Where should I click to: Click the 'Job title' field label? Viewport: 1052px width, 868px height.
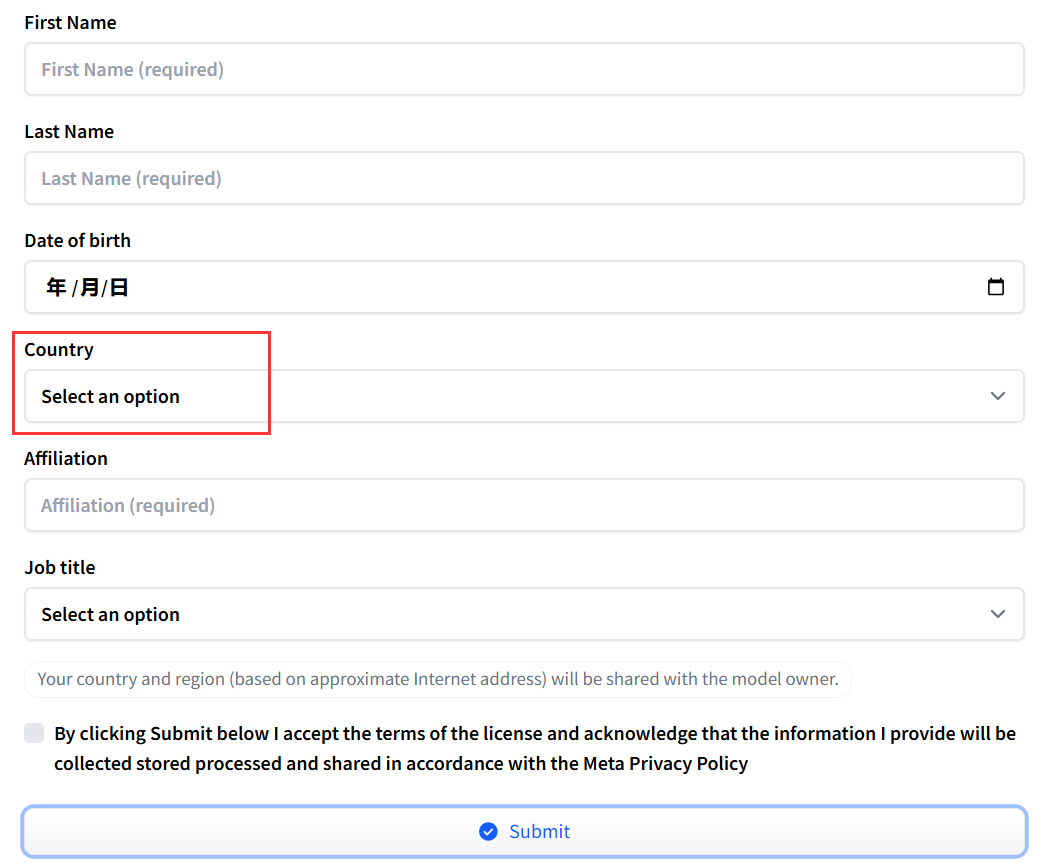(x=60, y=567)
